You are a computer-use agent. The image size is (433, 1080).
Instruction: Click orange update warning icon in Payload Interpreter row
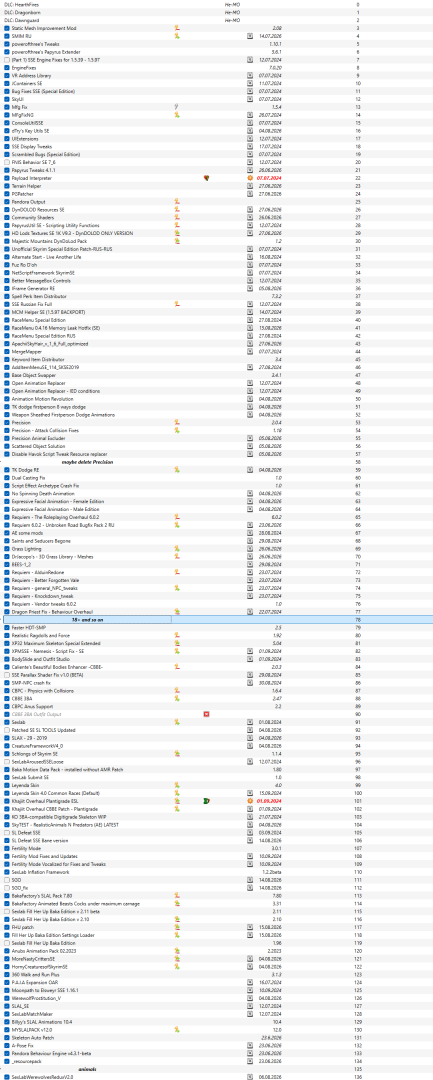pos(250,178)
